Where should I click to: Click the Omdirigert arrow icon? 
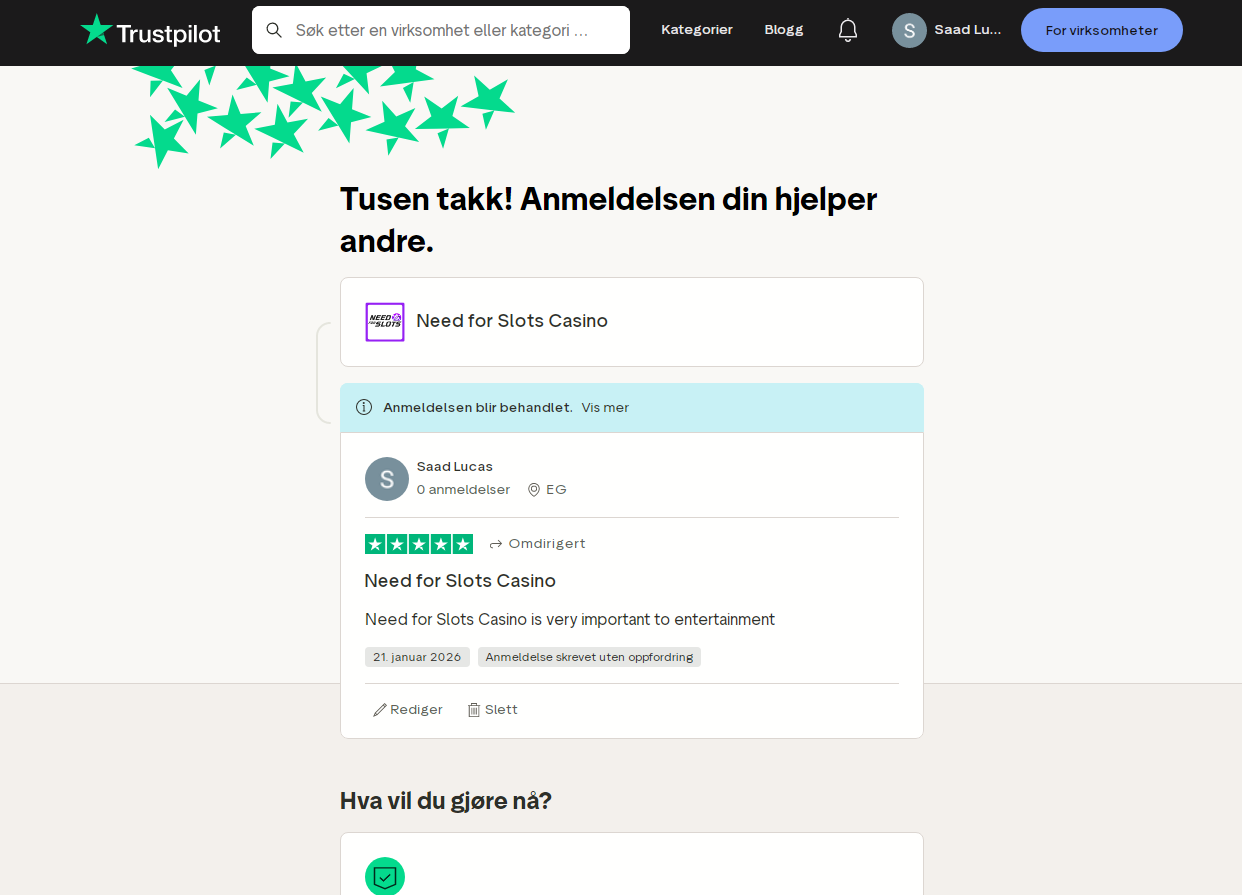click(x=496, y=544)
